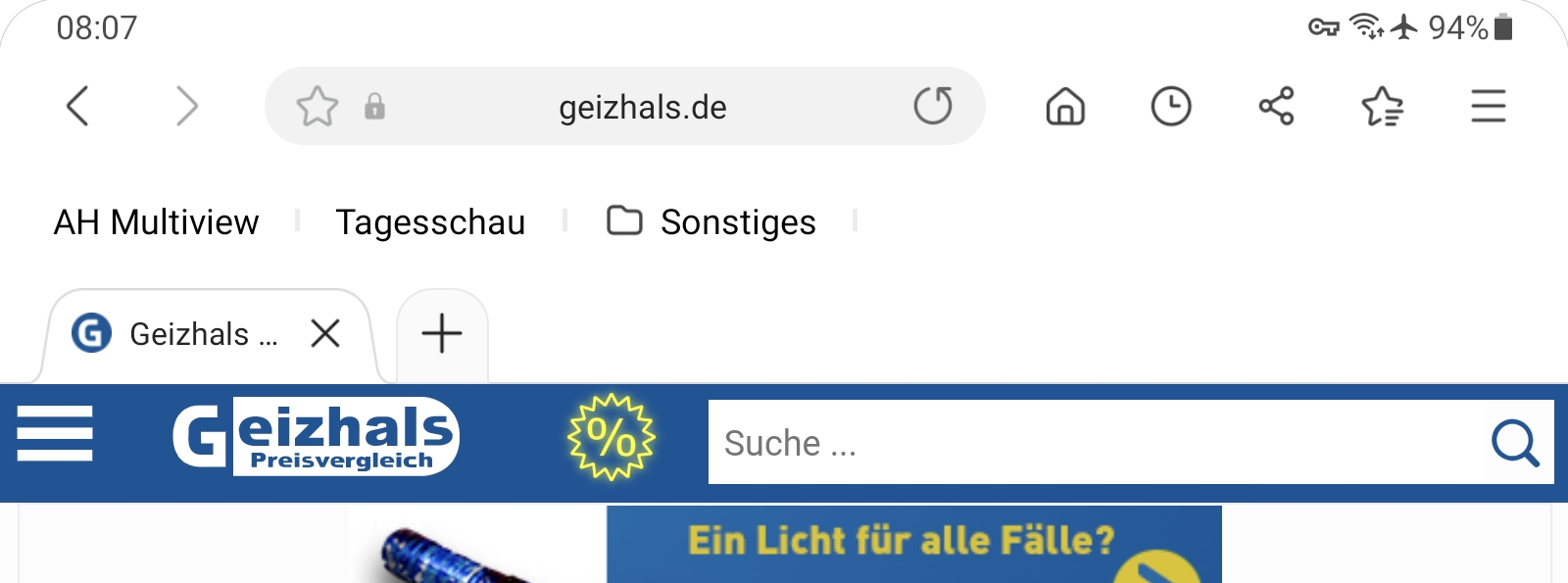Open the Tagesschau bookmark
Viewport: 1568px width, 583px height.
(430, 222)
